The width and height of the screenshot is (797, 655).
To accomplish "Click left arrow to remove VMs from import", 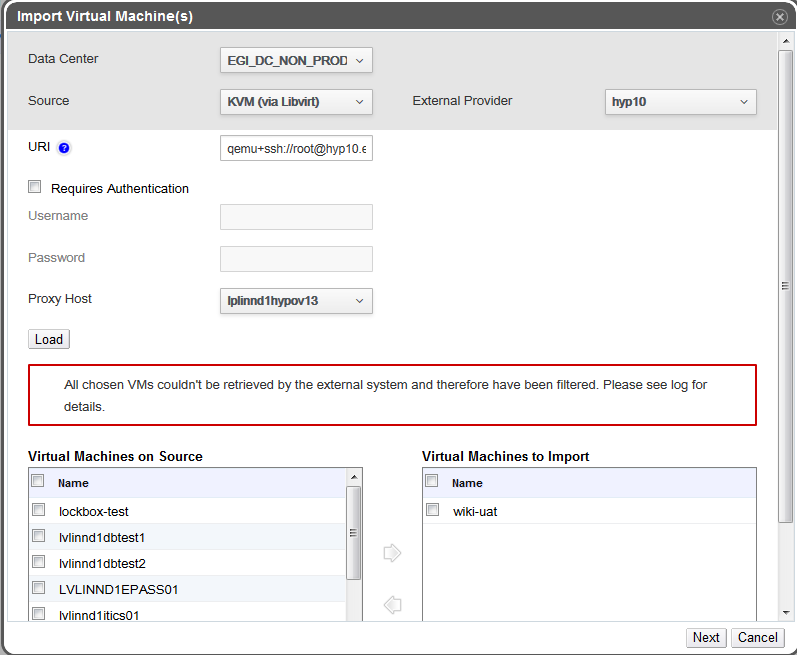I will (x=392, y=604).
